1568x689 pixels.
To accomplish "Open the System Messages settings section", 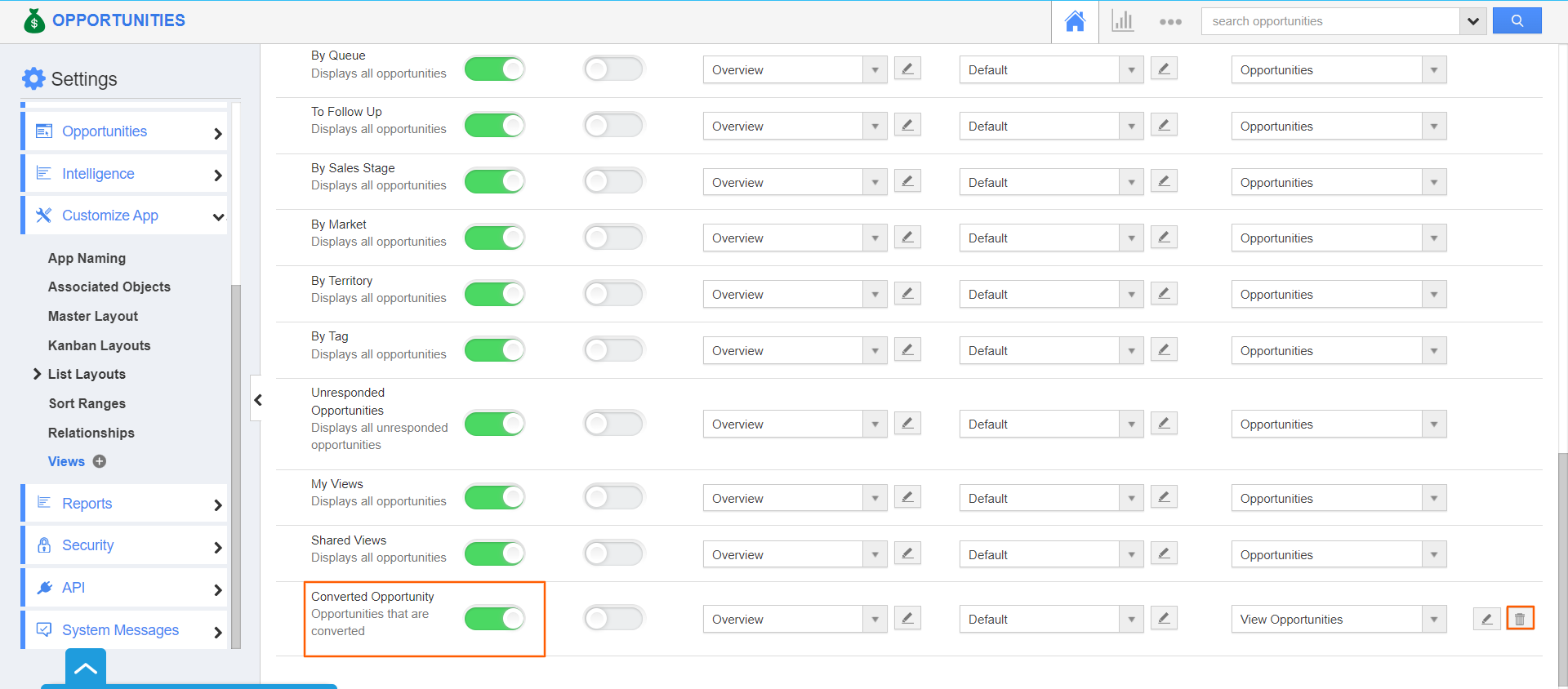I will pos(124,630).
